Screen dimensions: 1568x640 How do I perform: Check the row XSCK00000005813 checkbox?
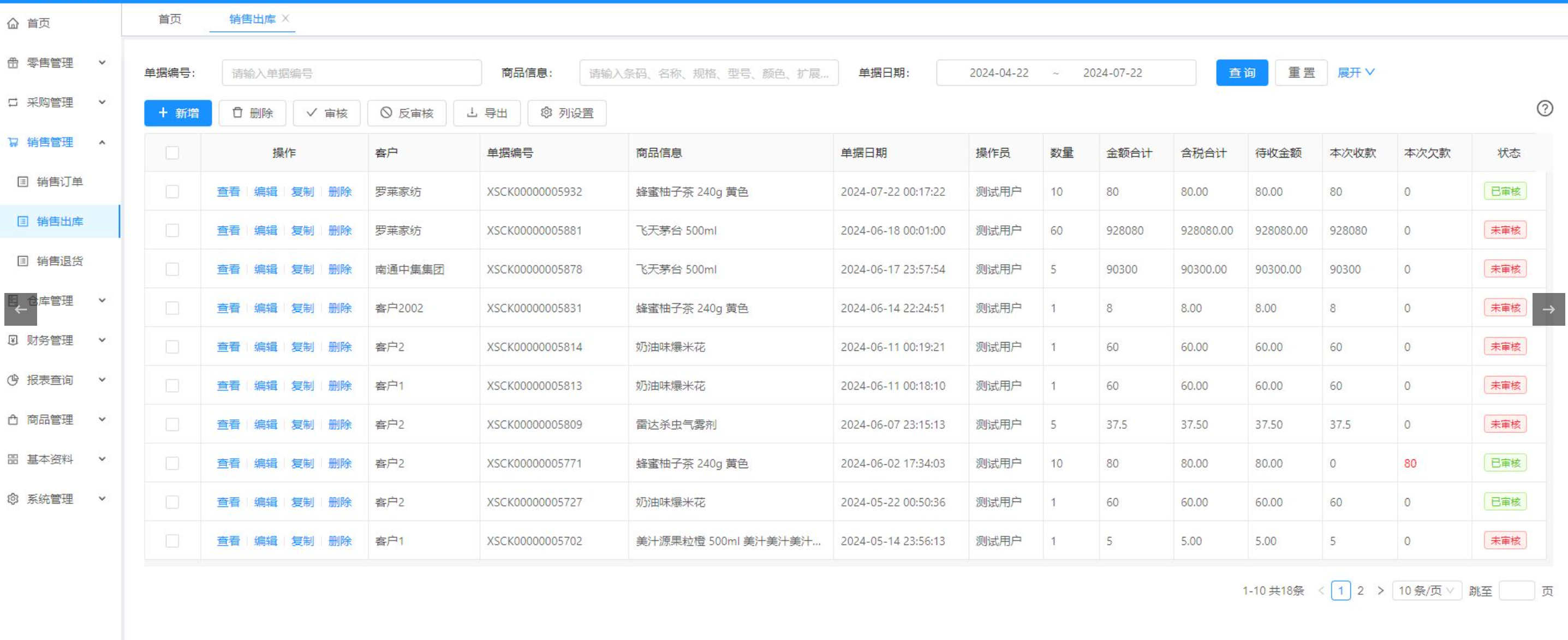coord(172,386)
